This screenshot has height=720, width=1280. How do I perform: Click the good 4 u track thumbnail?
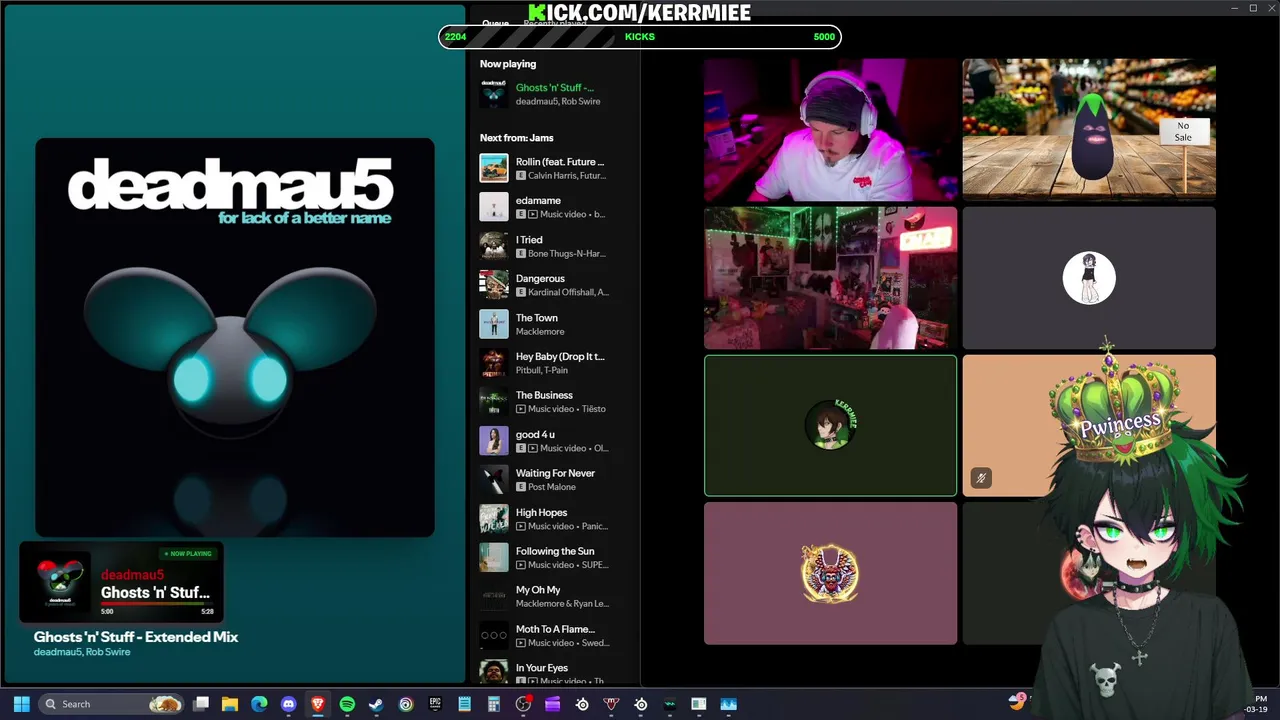coord(494,441)
